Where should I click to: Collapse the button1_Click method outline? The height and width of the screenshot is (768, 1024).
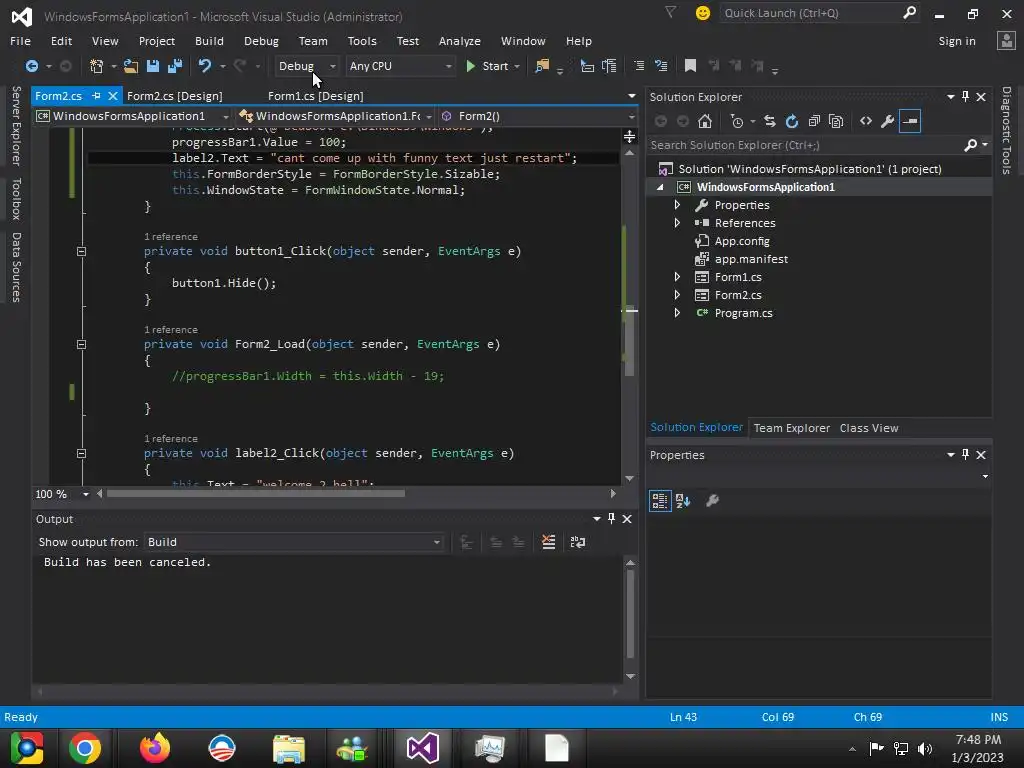pyautogui.click(x=82, y=251)
